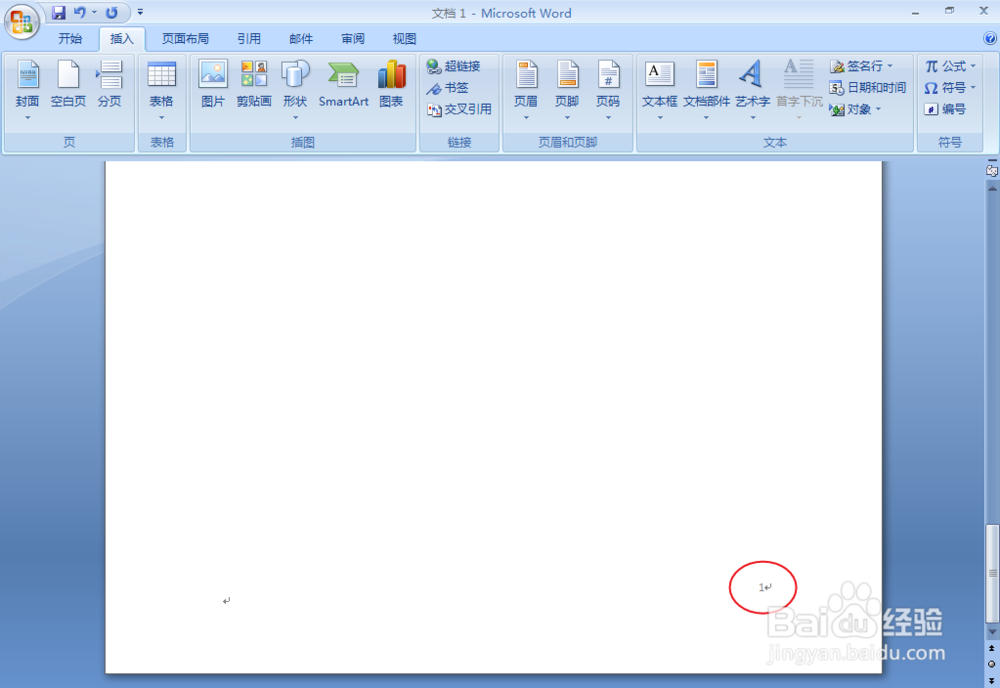
Task: Go to the next page
Action: tap(992, 680)
